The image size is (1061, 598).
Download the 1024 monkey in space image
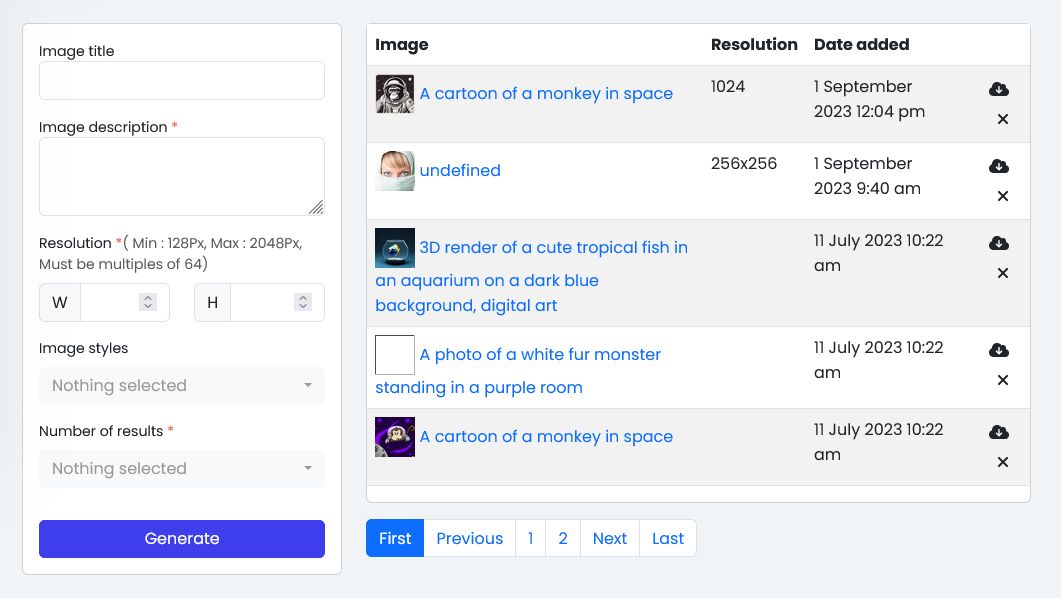pos(998,89)
